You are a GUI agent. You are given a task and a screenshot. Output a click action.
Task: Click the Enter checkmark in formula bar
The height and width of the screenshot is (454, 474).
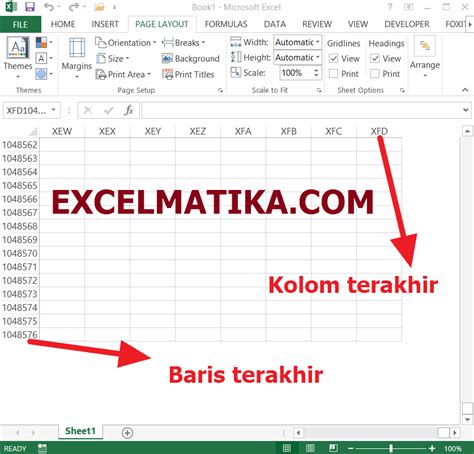[109, 110]
